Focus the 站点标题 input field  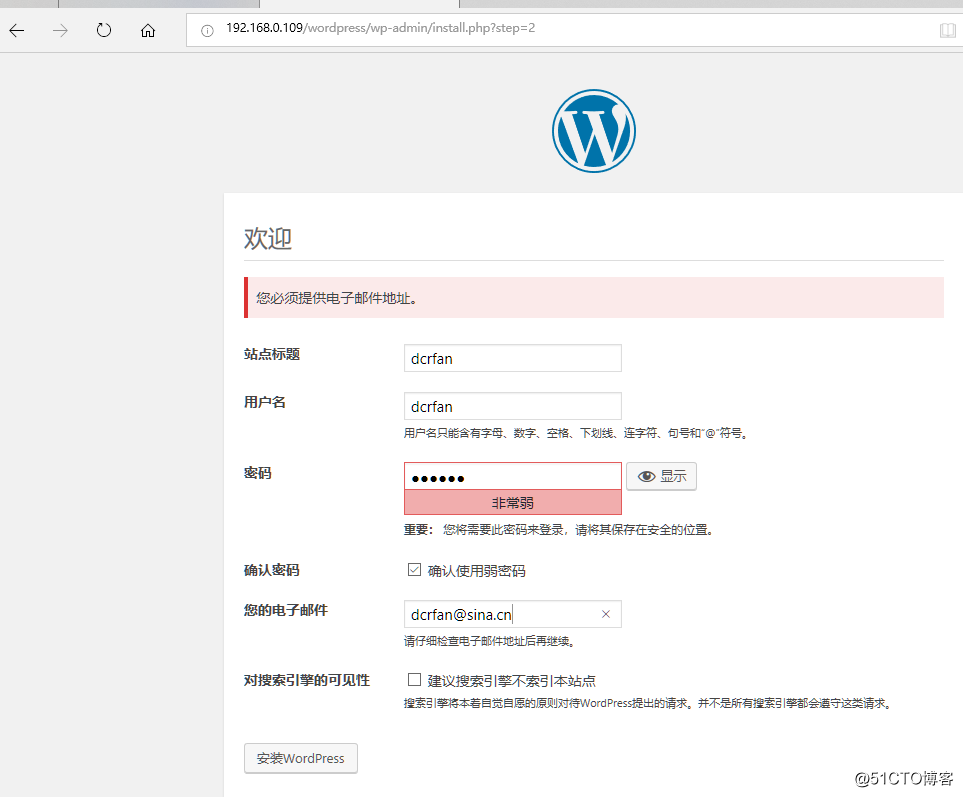pos(513,358)
